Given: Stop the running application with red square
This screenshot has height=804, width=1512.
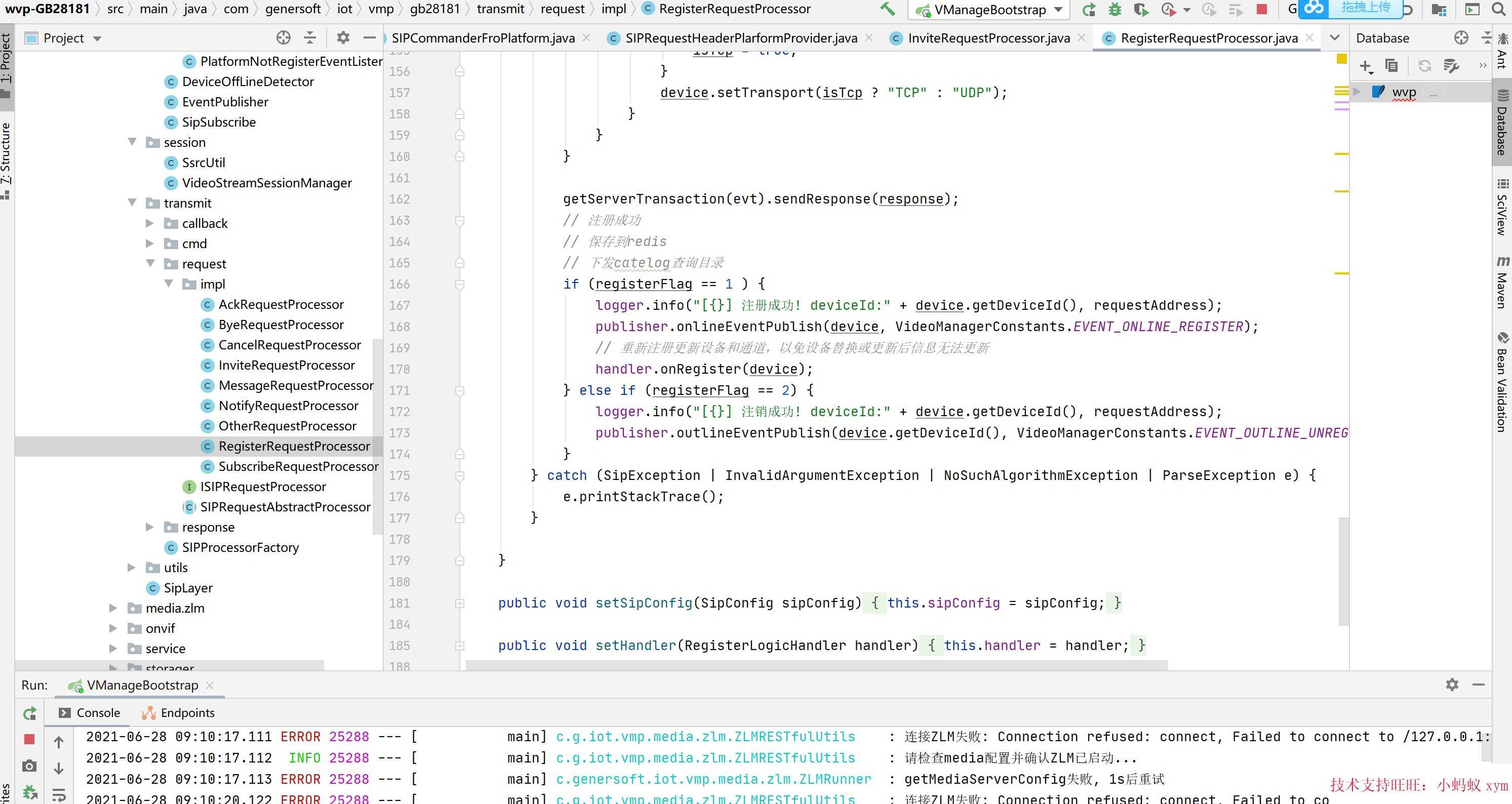Looking at the screenshot, I should (1261, 10).
